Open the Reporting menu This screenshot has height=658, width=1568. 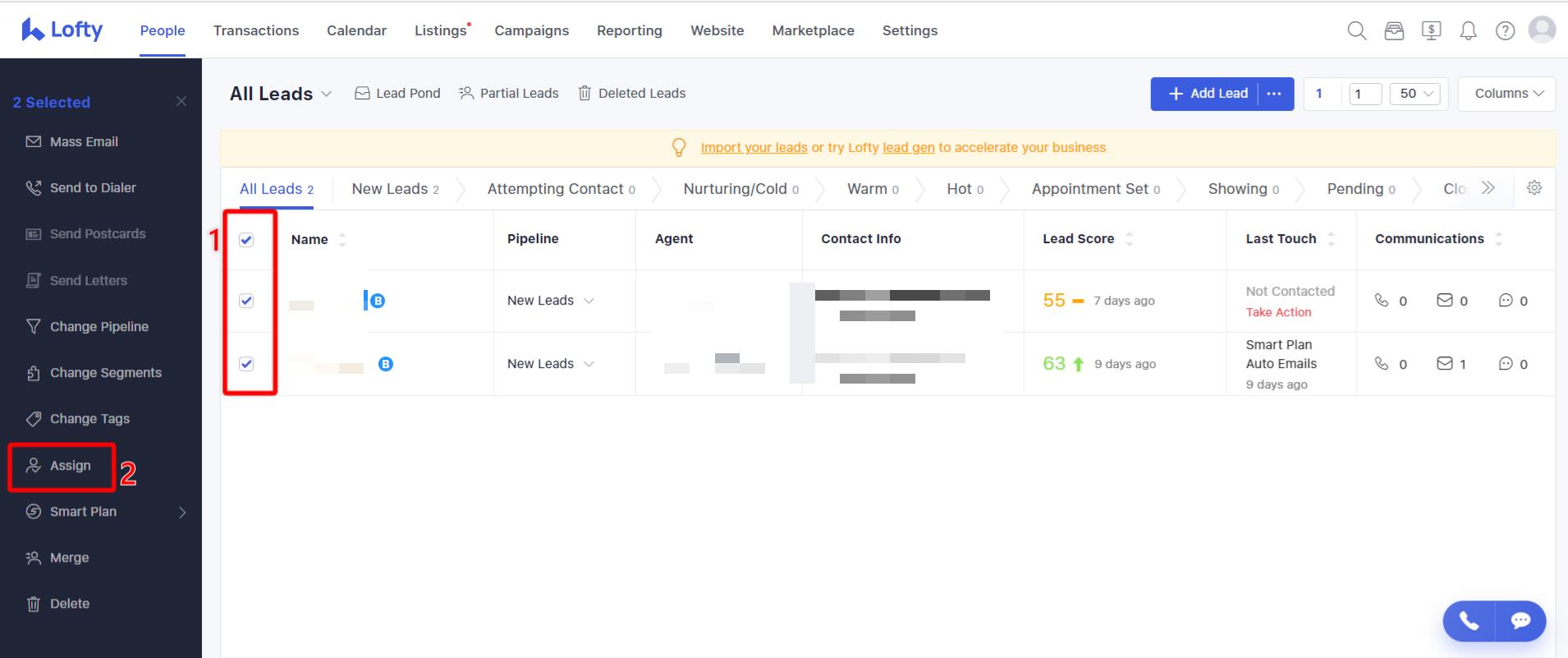630,30
